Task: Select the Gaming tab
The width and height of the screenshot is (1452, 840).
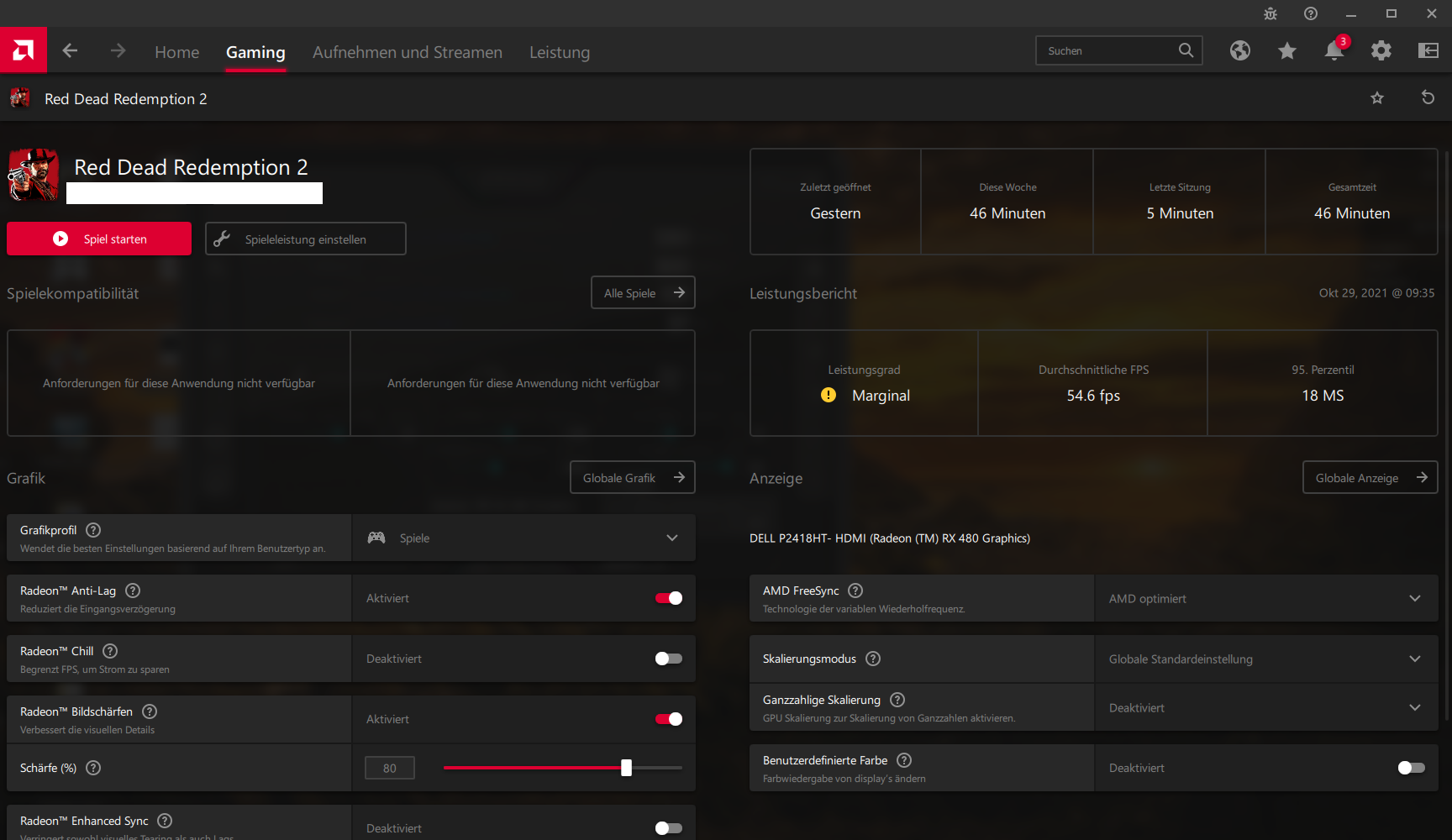Action: pos(255,52)
